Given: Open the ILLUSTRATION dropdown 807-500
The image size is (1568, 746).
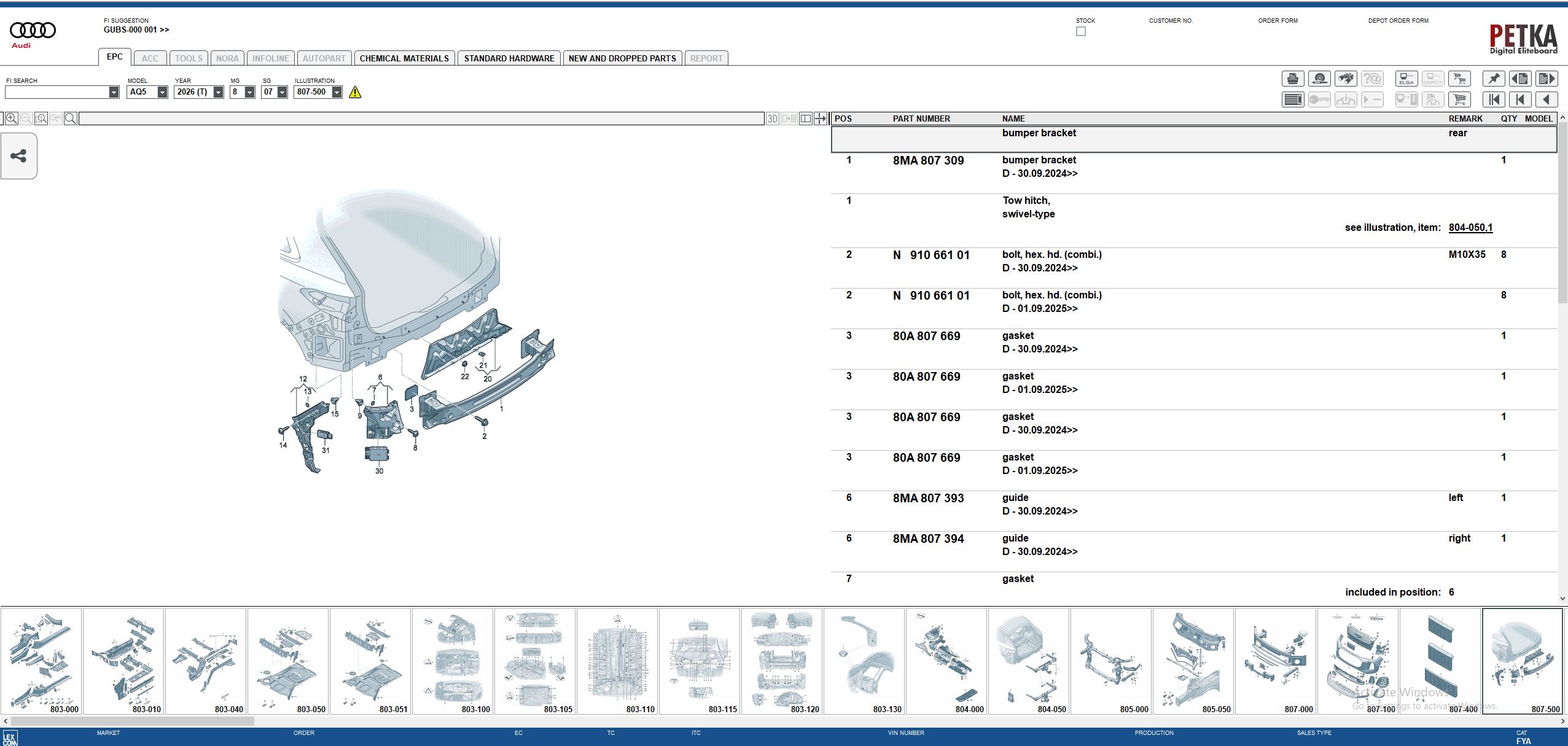Looking at the screenshot, I should (337, 92).
